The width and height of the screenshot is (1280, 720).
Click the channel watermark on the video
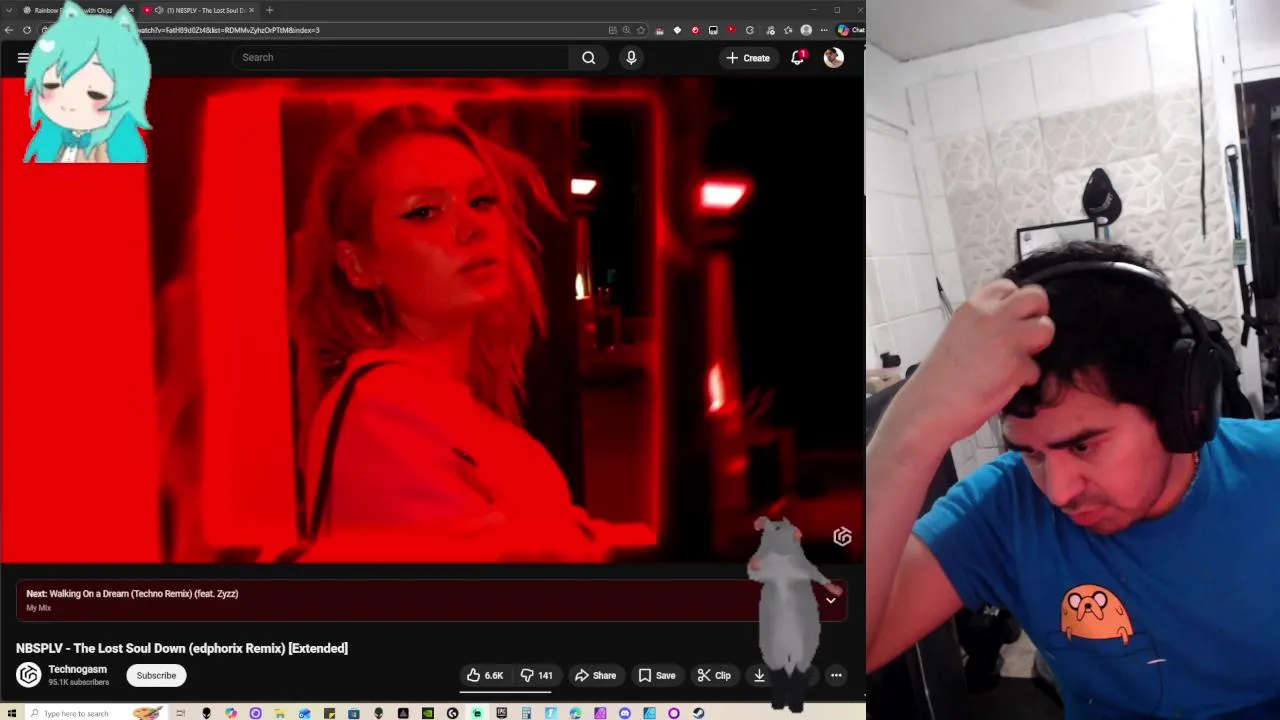[x=842, y=537]
